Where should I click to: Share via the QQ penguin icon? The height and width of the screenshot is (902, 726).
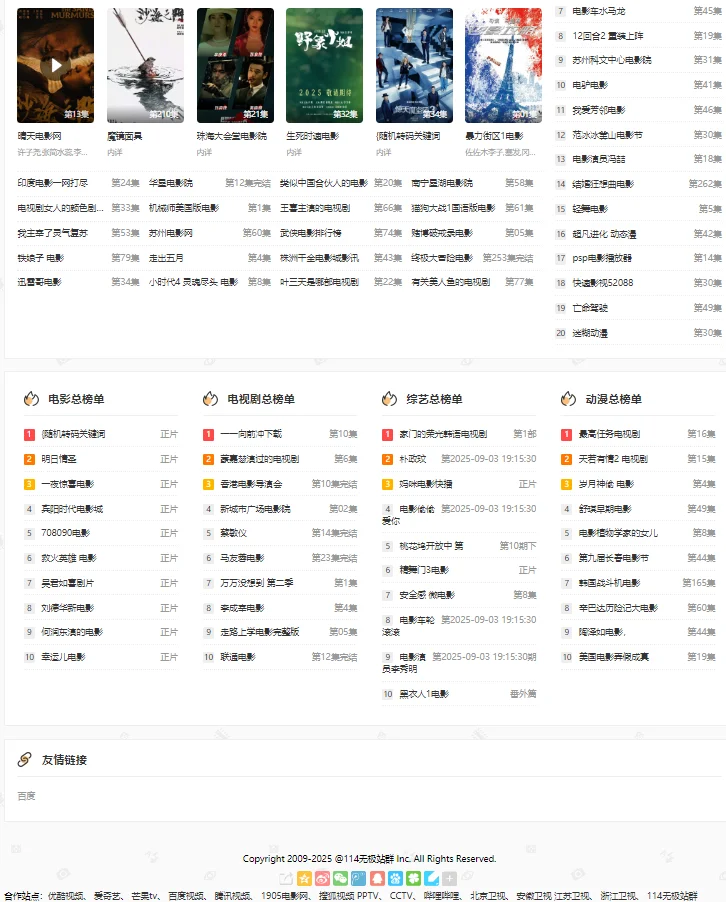[x=377, y=878]
